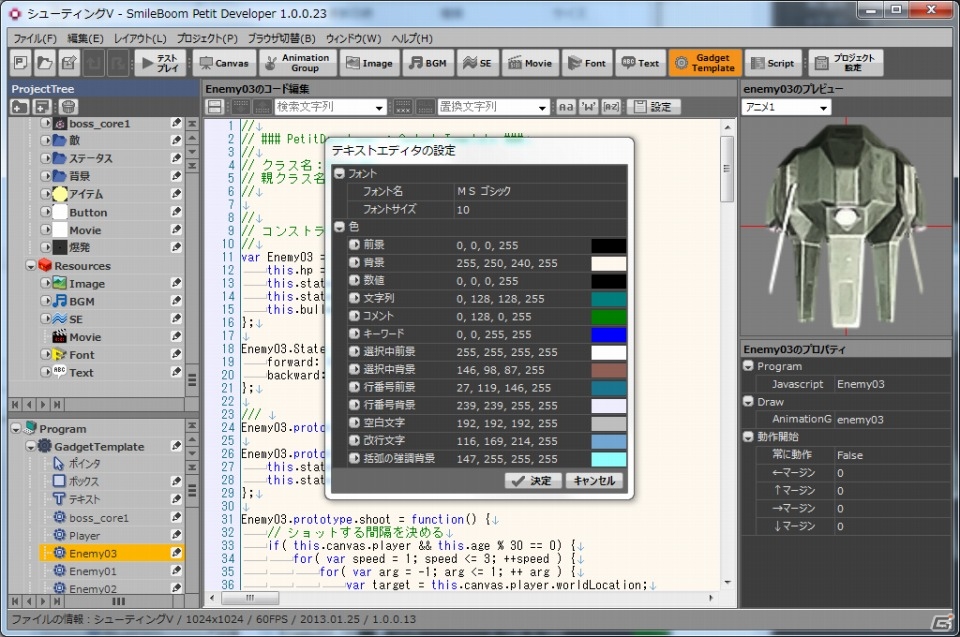Click the キーワード blue color swatch
Image resolution: width=960 pixels, height=637 pixels.
click(x=609, y=334)
